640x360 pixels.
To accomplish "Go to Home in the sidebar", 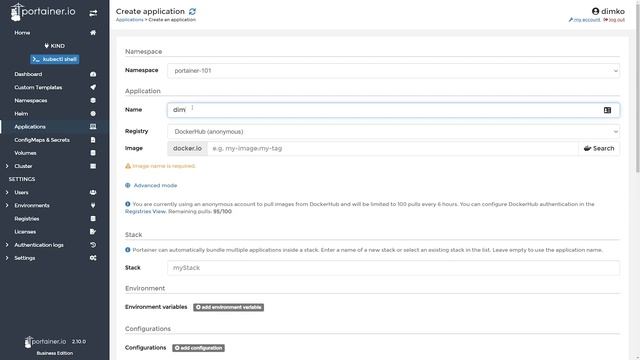I will point(22,33).
